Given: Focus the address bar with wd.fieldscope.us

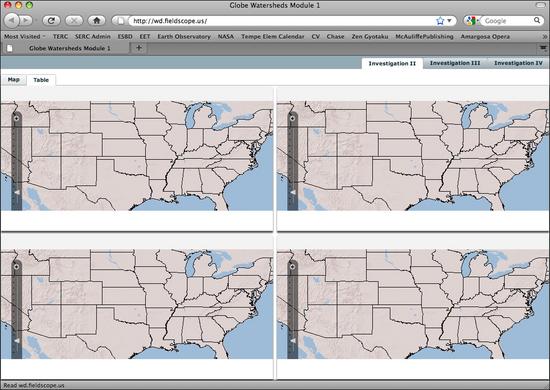Looking at the screenshot, I should point(283,21).
